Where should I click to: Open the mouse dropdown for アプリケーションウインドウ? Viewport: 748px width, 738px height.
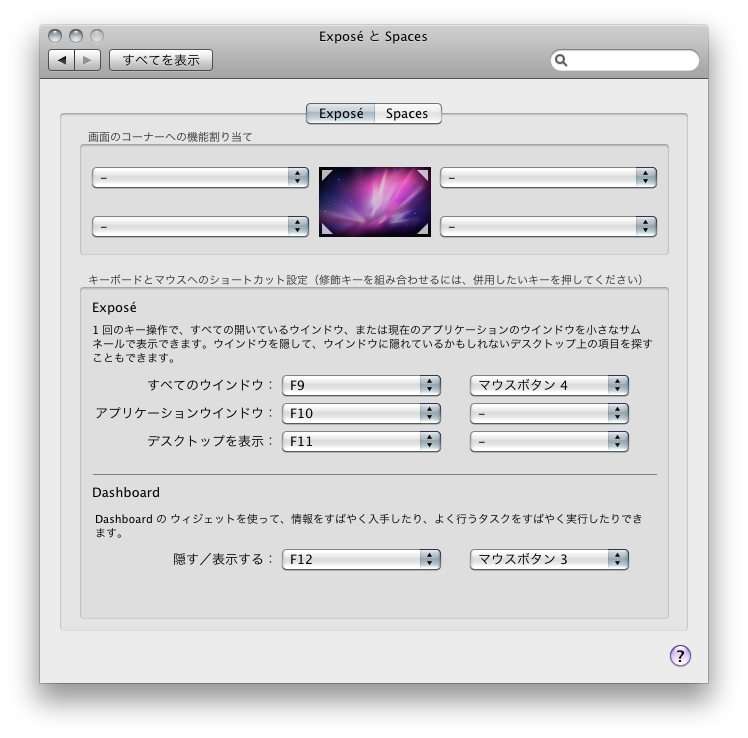point(549,413)
